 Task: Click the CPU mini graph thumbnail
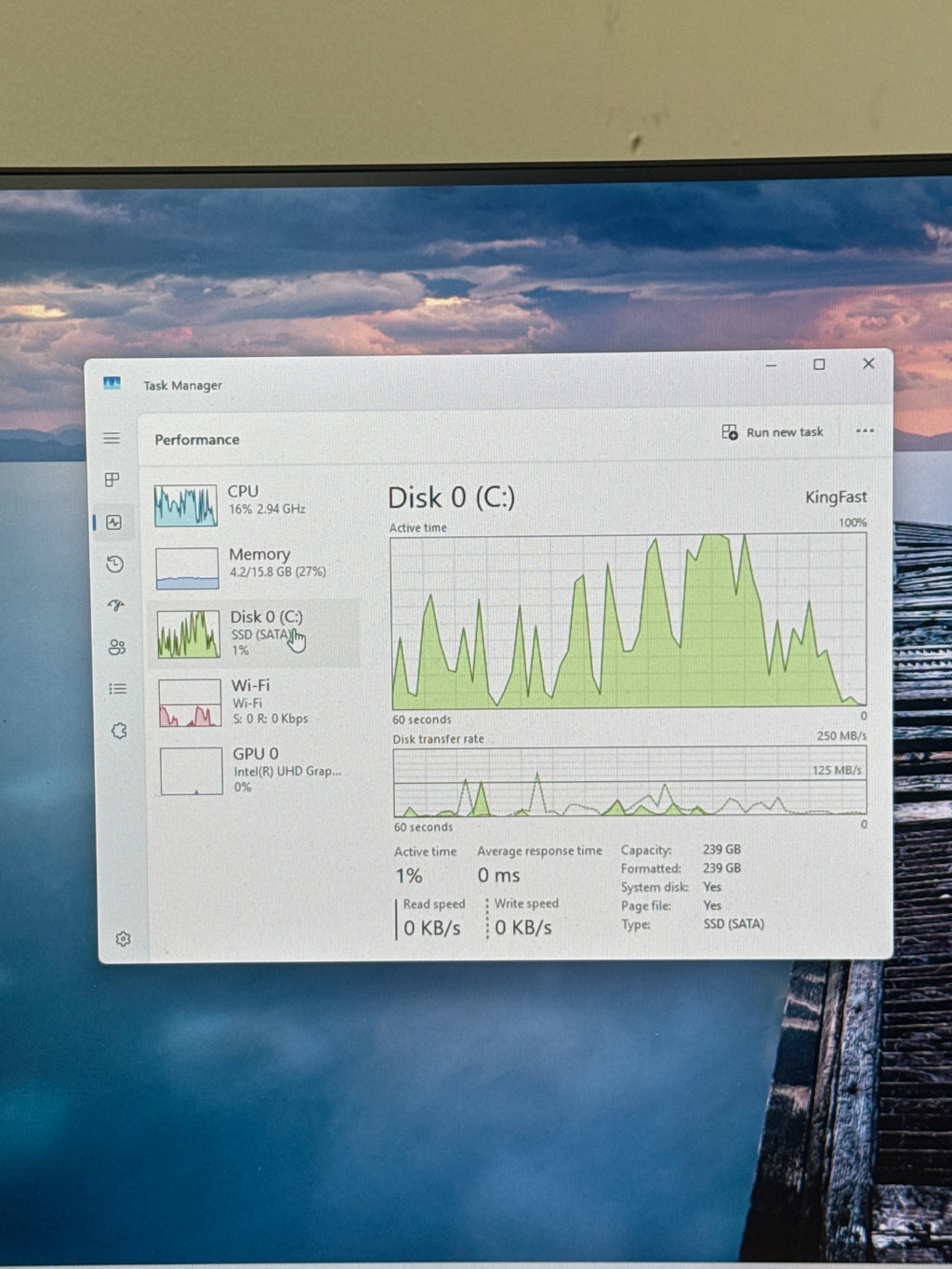186,506
